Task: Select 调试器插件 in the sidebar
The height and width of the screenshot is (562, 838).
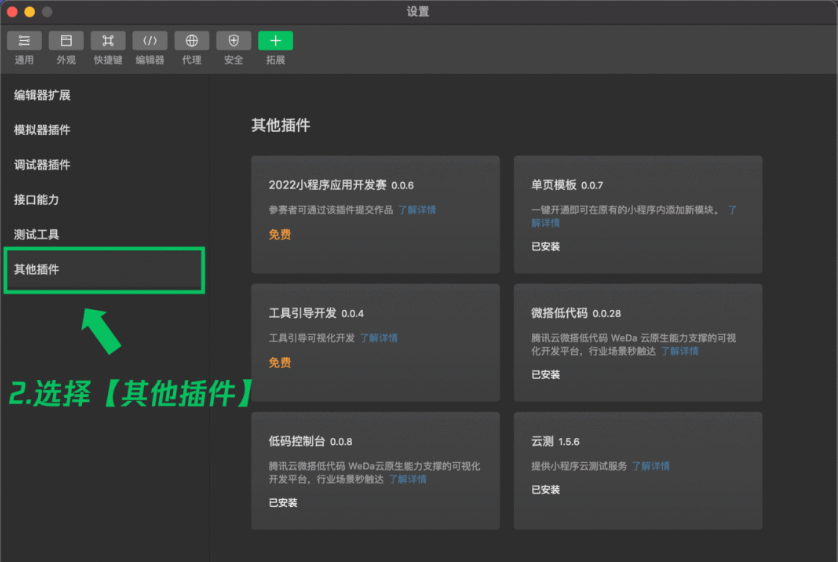Action: click(42, 165)
